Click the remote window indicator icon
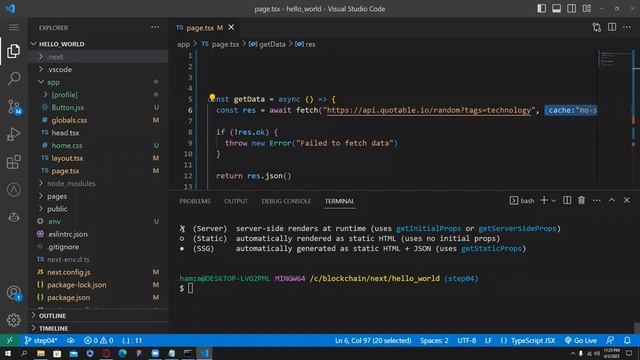 click(9, 340)
